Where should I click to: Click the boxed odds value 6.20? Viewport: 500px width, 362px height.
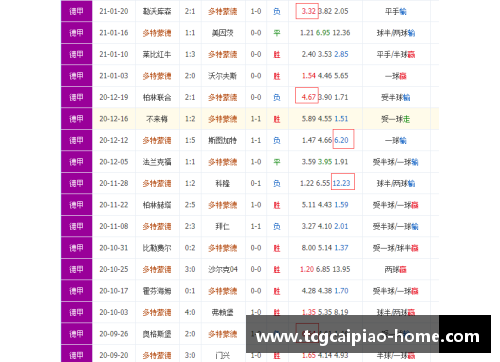(x=342, y=140)
